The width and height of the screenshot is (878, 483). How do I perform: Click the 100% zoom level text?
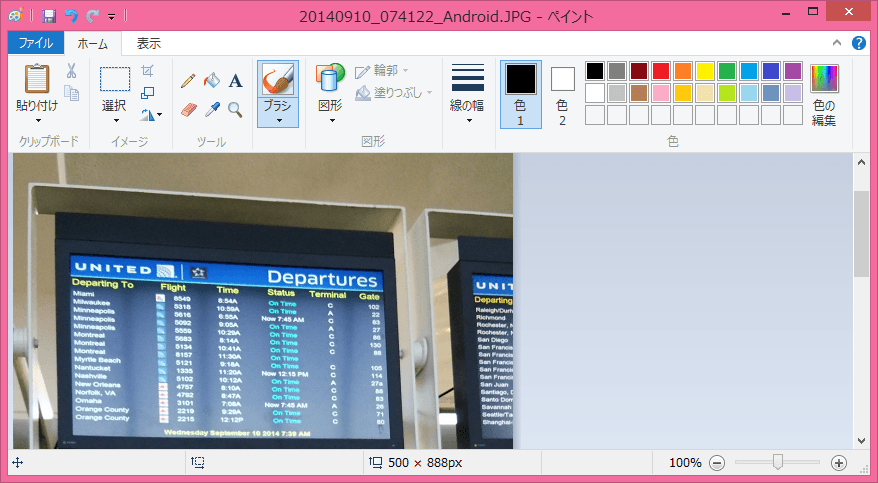(x=685, y=463)
